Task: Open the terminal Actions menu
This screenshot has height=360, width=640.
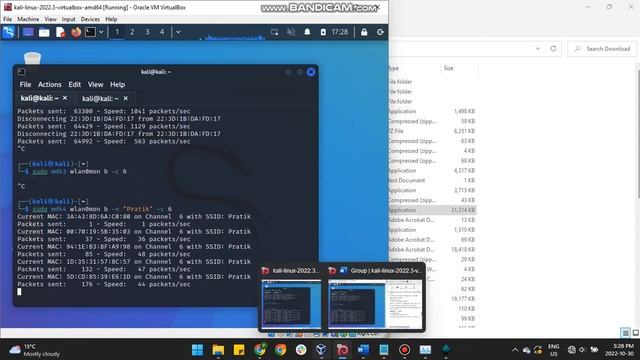Action: (x=50, y=84)
